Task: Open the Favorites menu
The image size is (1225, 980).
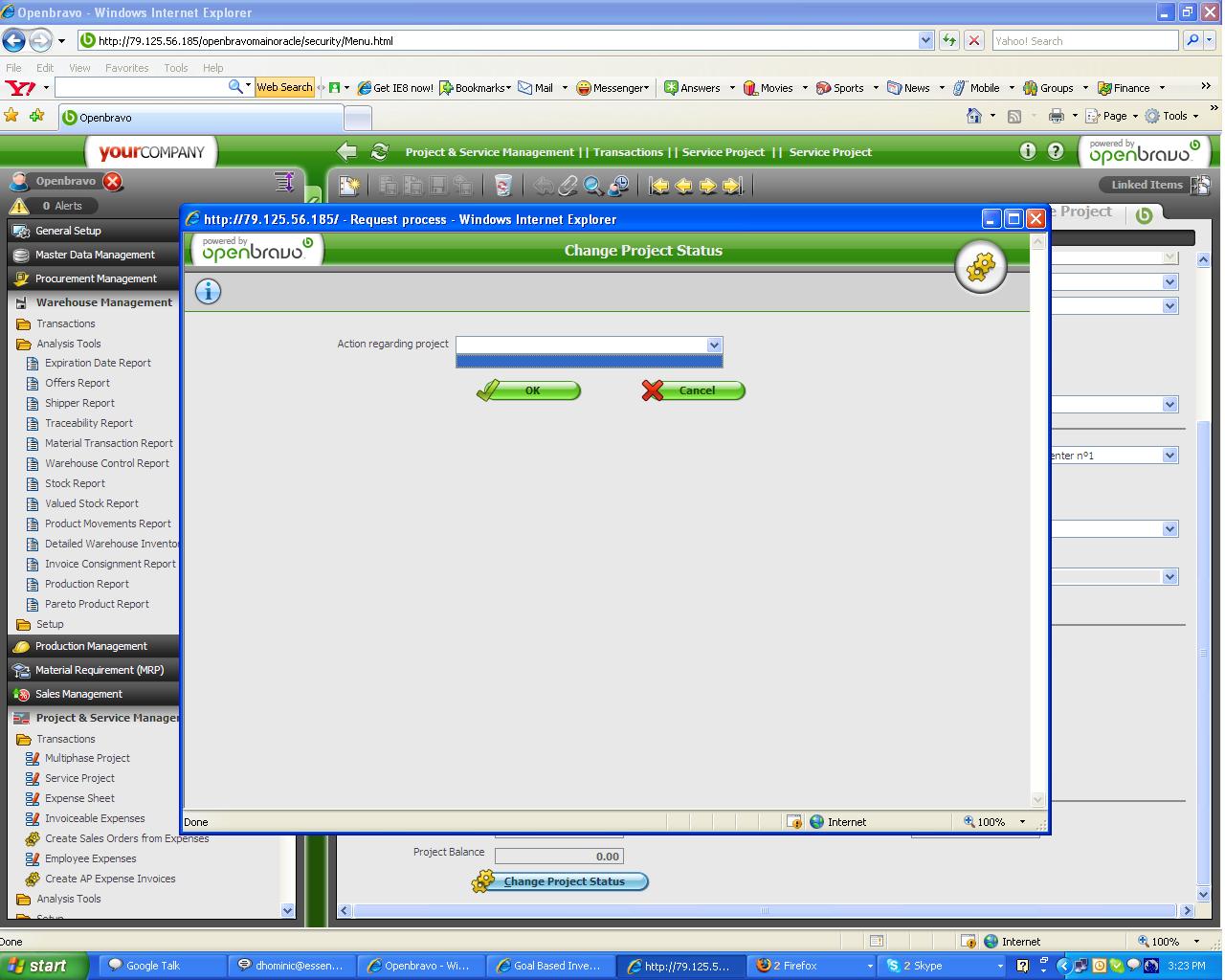Action: click(x=126, y=68)
